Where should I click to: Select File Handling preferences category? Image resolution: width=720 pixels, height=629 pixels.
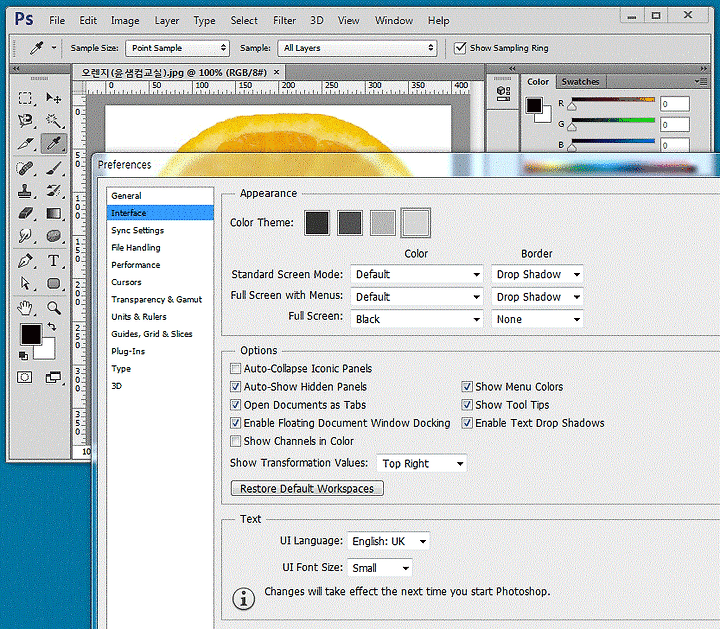(160, 247)
